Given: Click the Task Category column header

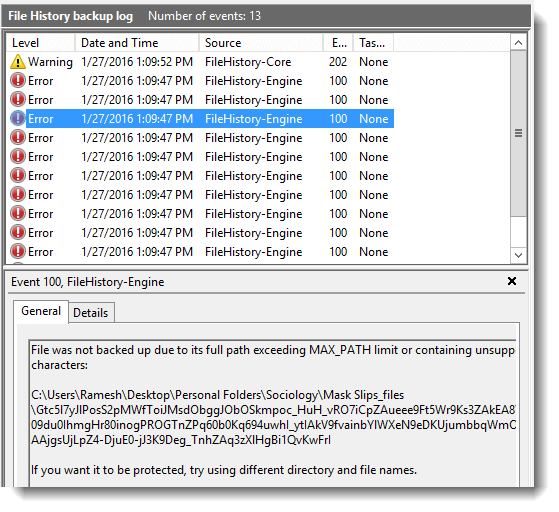Looking at the screenshot, I should coord(373,43).
